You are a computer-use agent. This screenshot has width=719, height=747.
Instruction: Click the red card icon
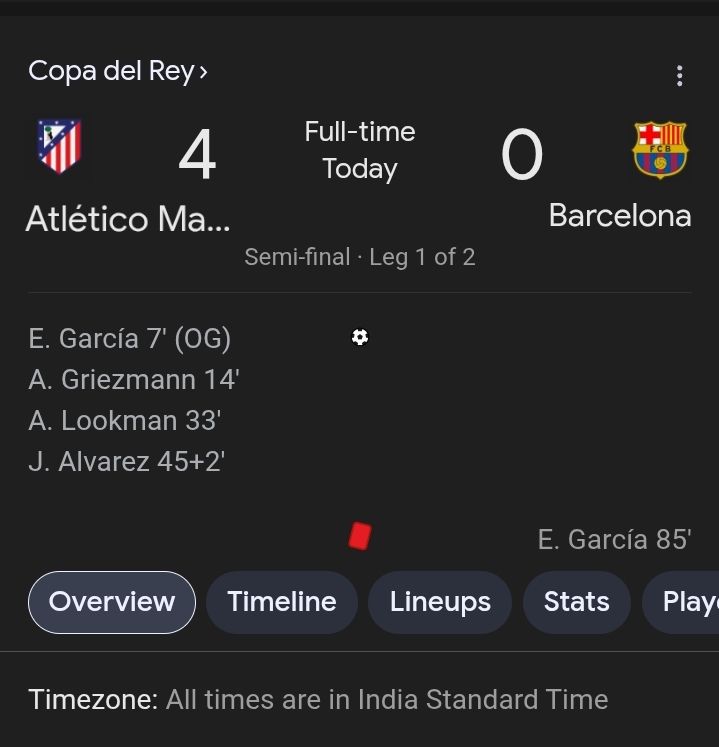pos(360,537)
